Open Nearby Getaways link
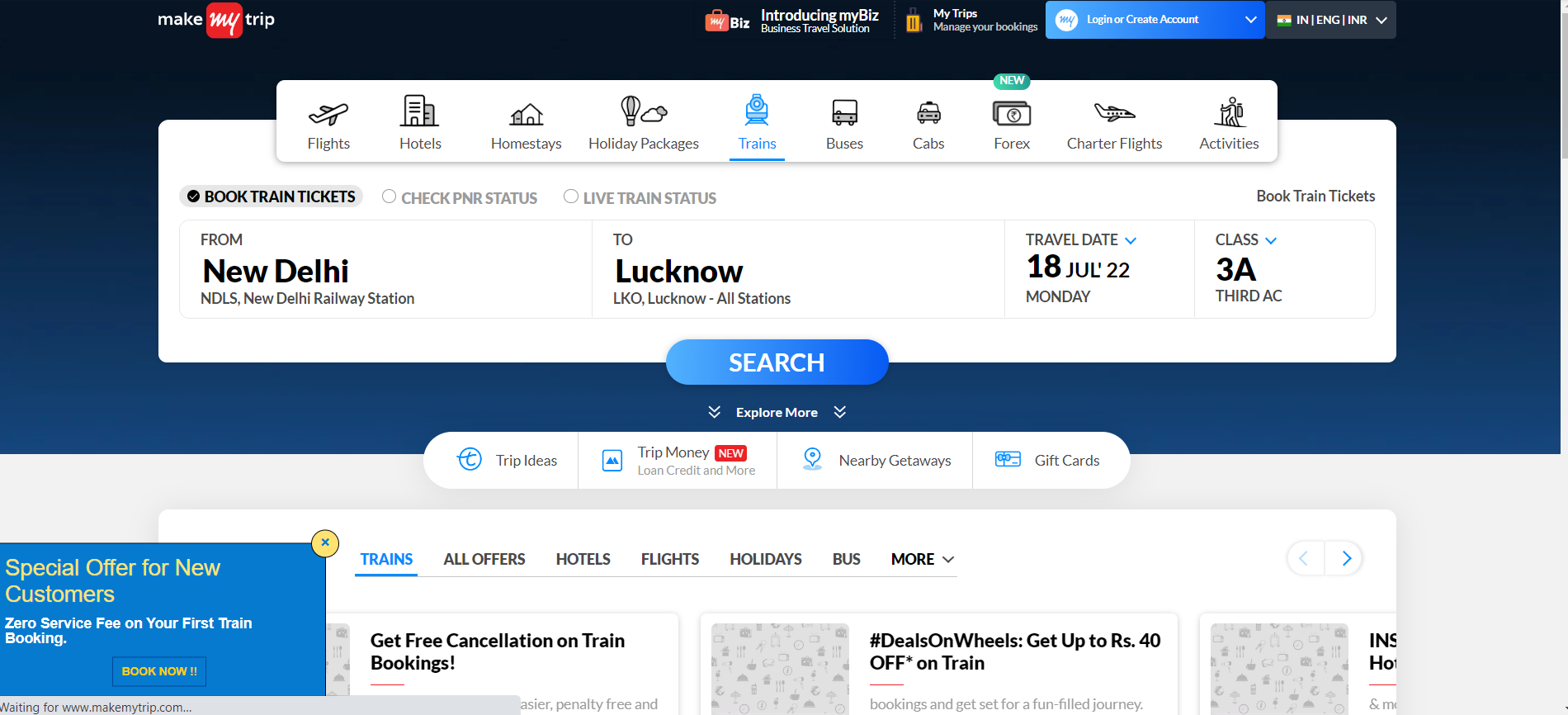The height and width of the screenshot is (715, 1568). point(875,460)
